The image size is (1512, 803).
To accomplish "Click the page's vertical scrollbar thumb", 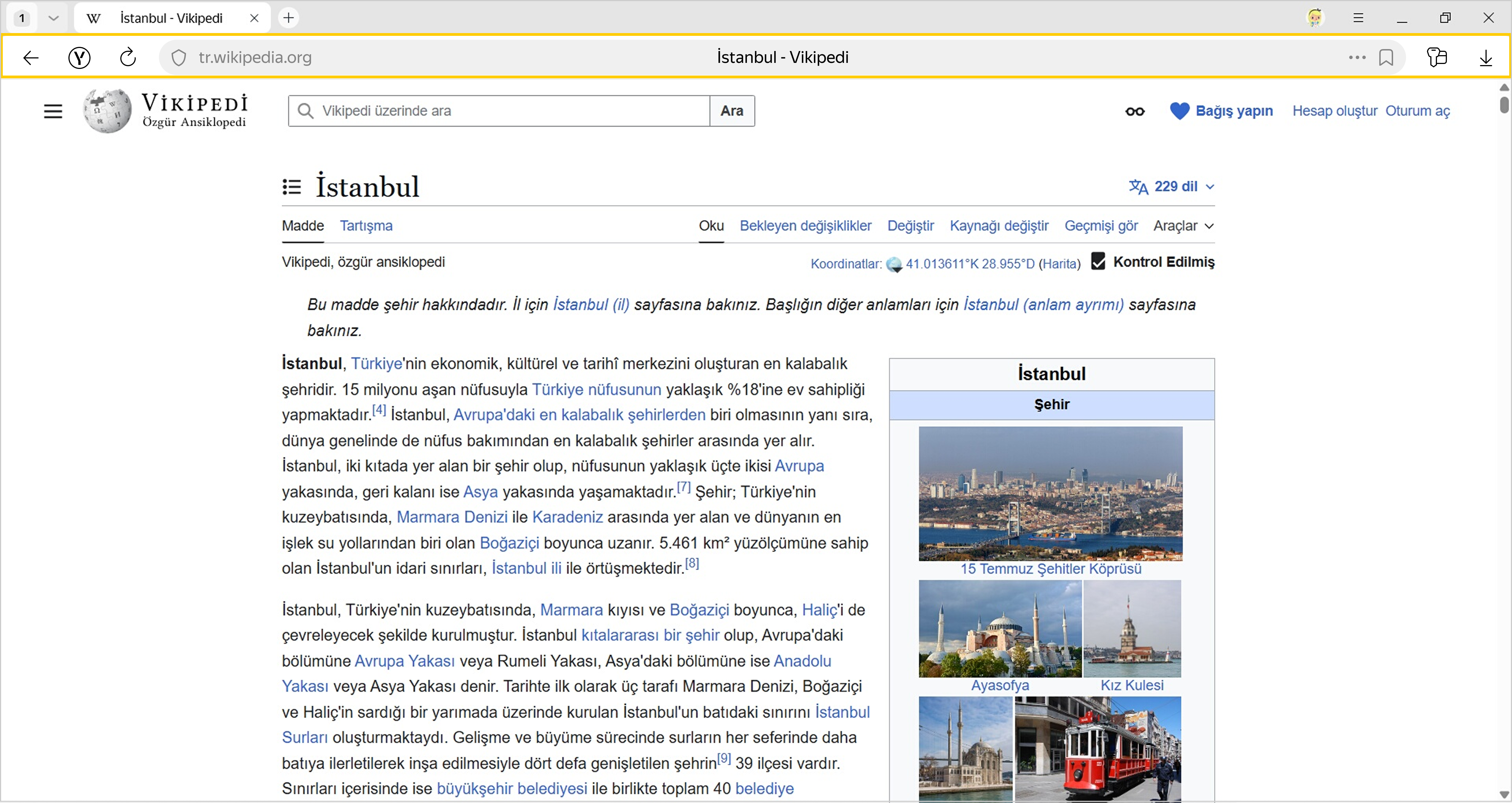I will (1504, 105).
